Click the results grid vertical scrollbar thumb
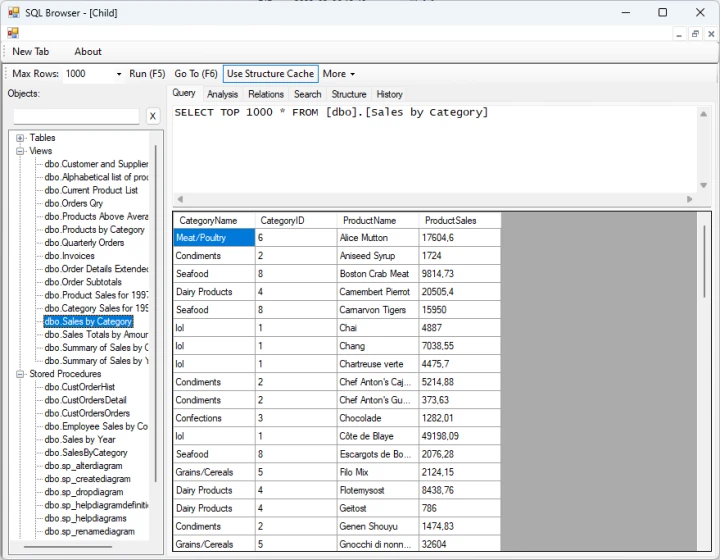Viewport: 720px width, 560px height. point(704,262)
